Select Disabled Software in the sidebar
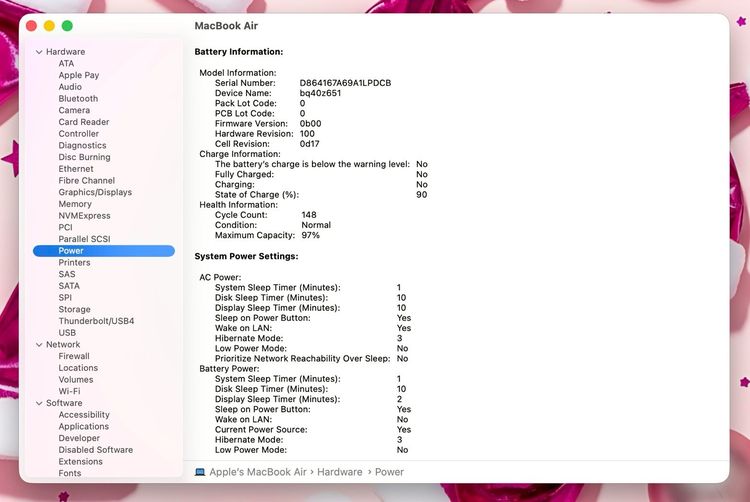The image size is (750, 502). click(x=96, y=450)
